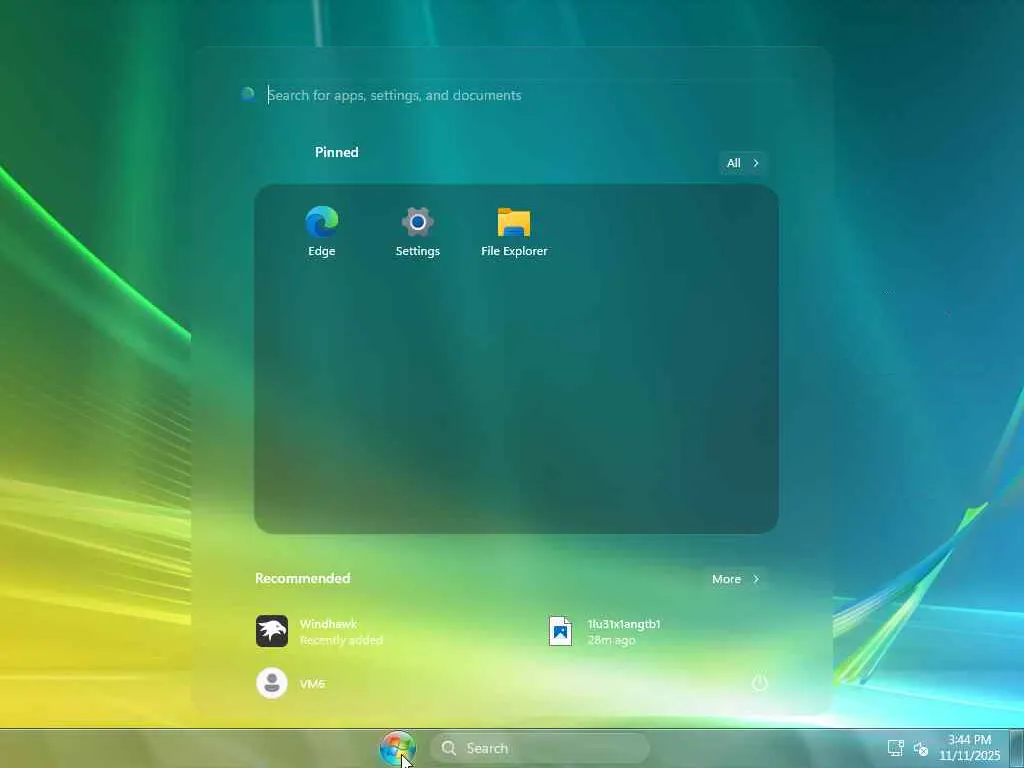Image resolution: width=1024 pixels, height=768 pixels.
Task: Click the taskbar Search box
Action: [539, 748]
